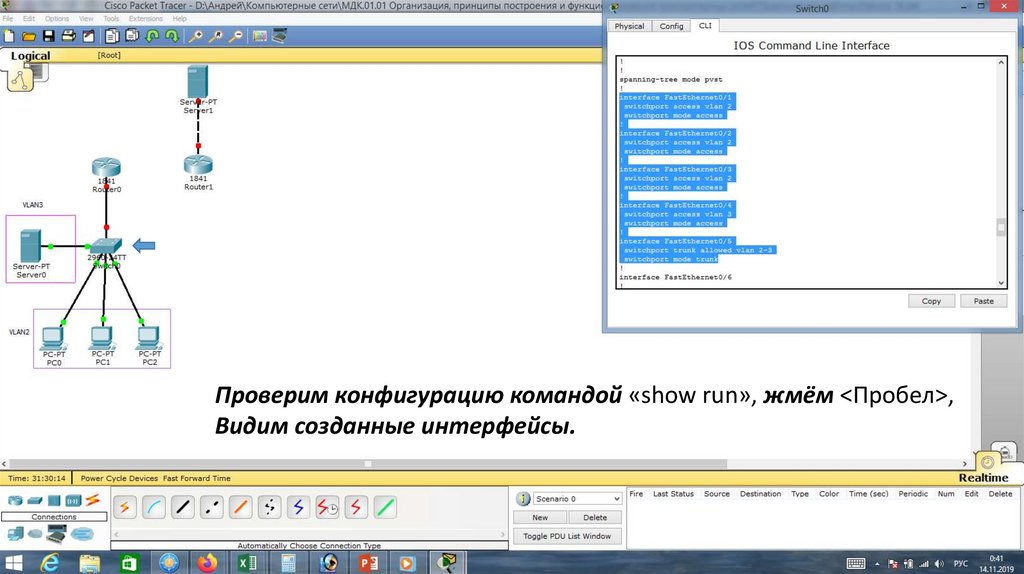Select the Custom Made Devices category
Screen dimensions: 1024x574
point(56,534)
